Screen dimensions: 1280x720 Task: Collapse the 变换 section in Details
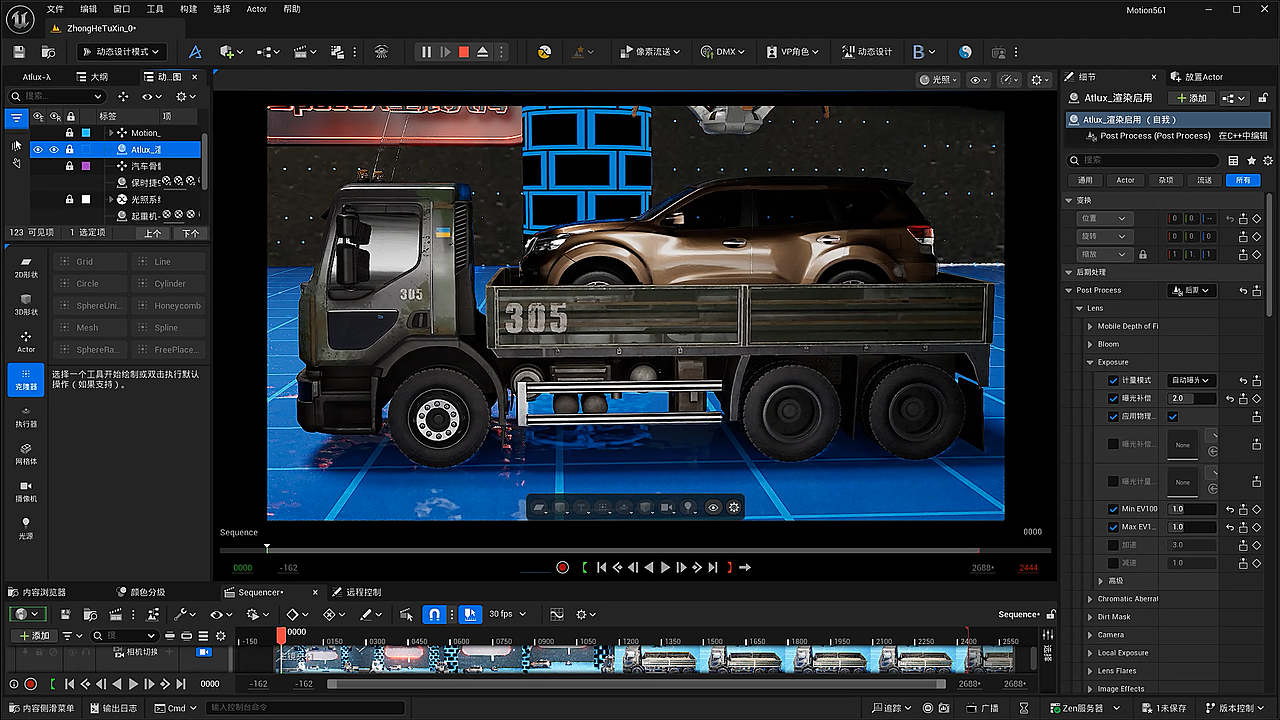(x=1069, y=198)
